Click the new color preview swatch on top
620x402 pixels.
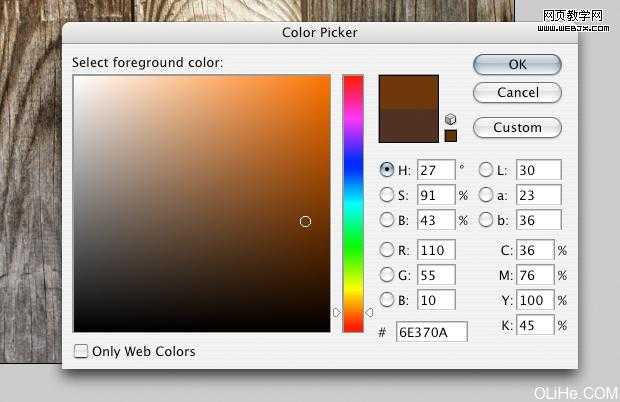(408, 92)
